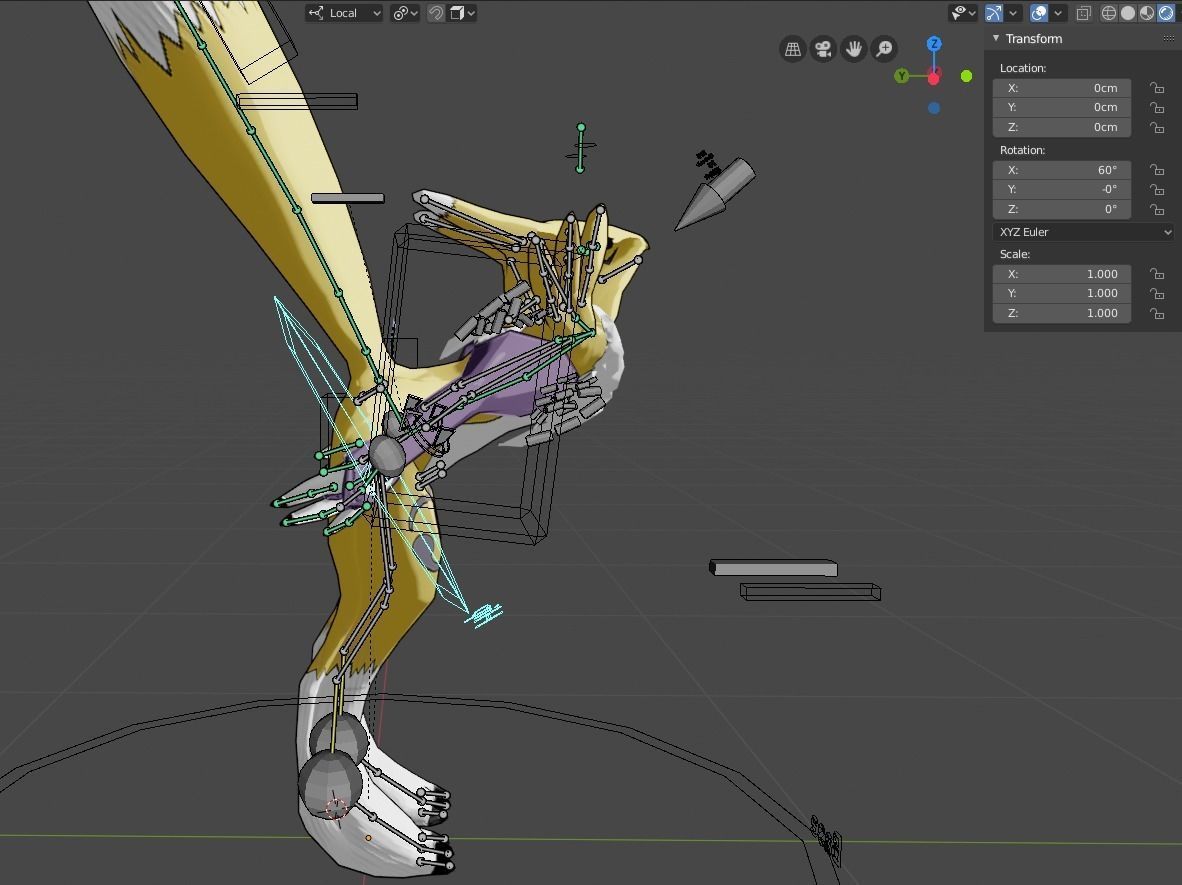This screenshot has width=1182, height=885.
Task: Open the transform pivot point selector
Action: point(401,13)
